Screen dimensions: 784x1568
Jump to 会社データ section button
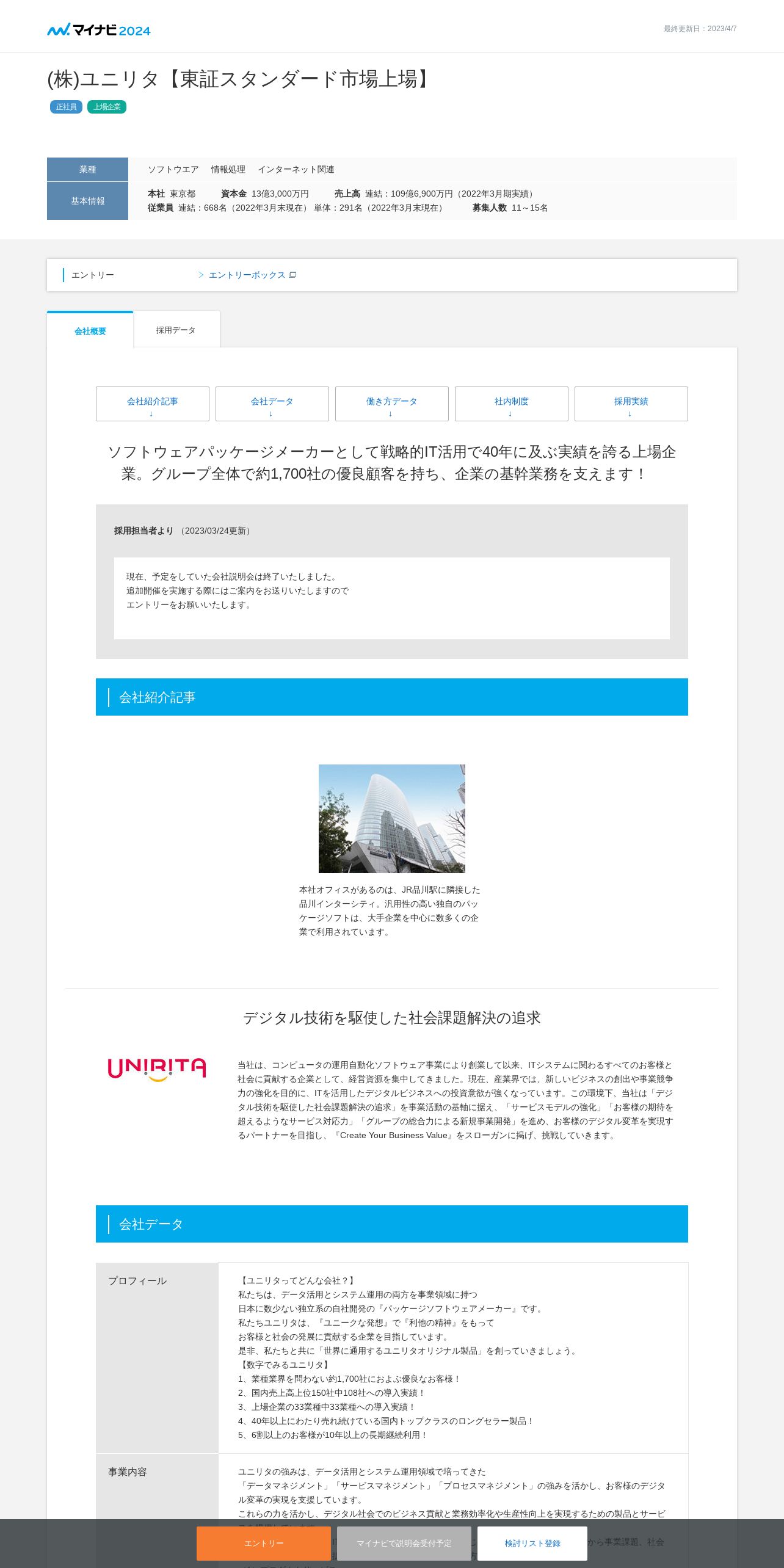[272, 404]
